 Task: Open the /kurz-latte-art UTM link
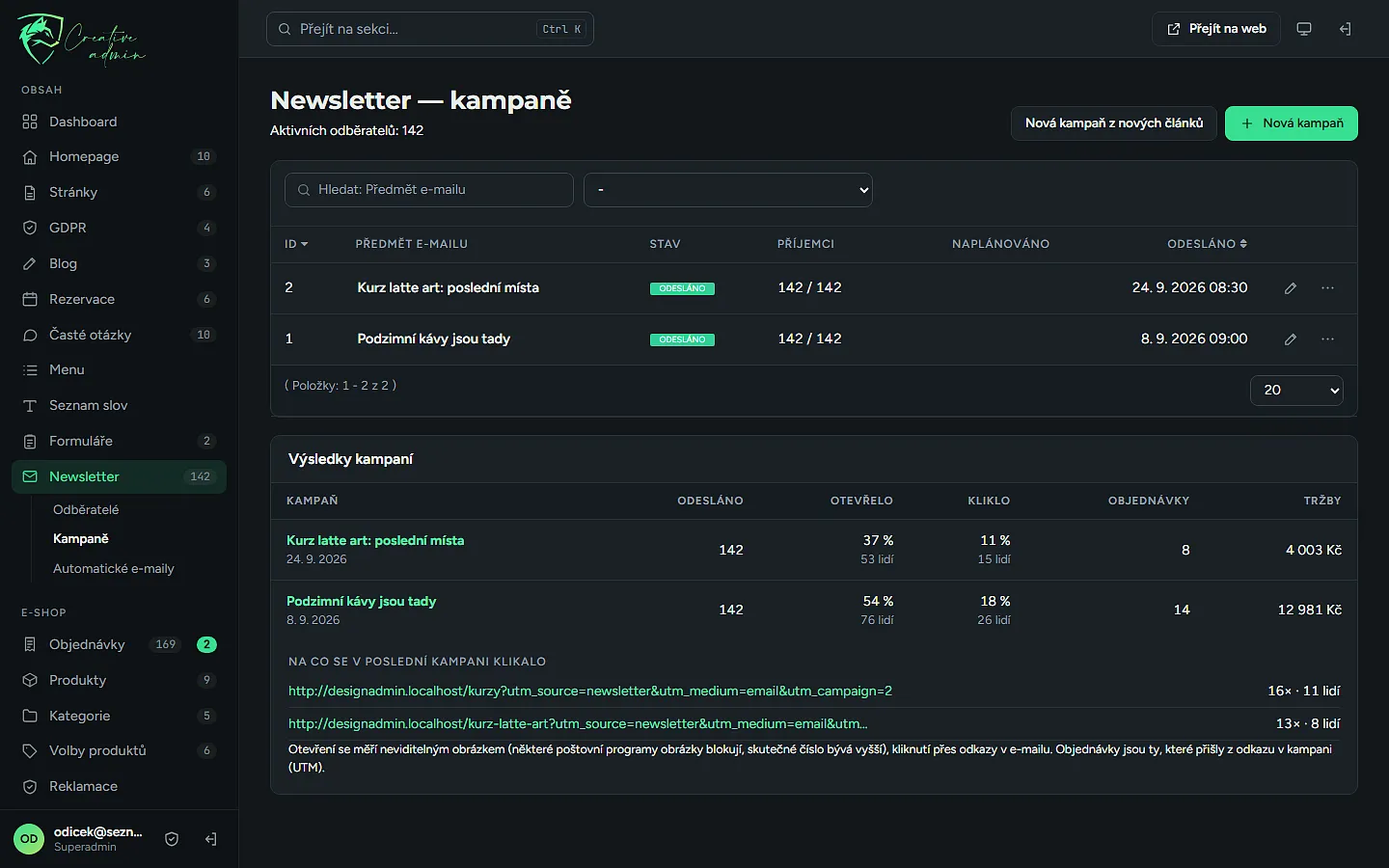pyautogui.click(x=578, y=724)
